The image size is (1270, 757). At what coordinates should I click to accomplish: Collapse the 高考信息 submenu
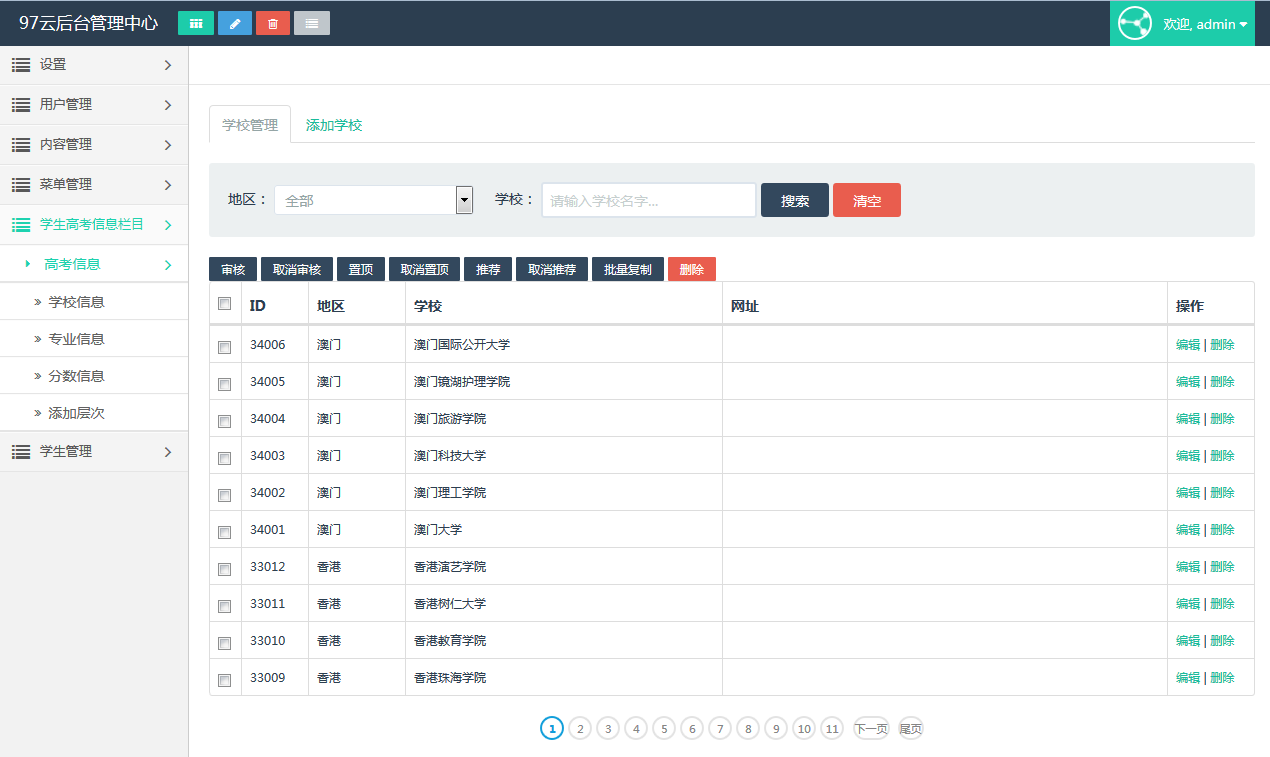(94, 264)
